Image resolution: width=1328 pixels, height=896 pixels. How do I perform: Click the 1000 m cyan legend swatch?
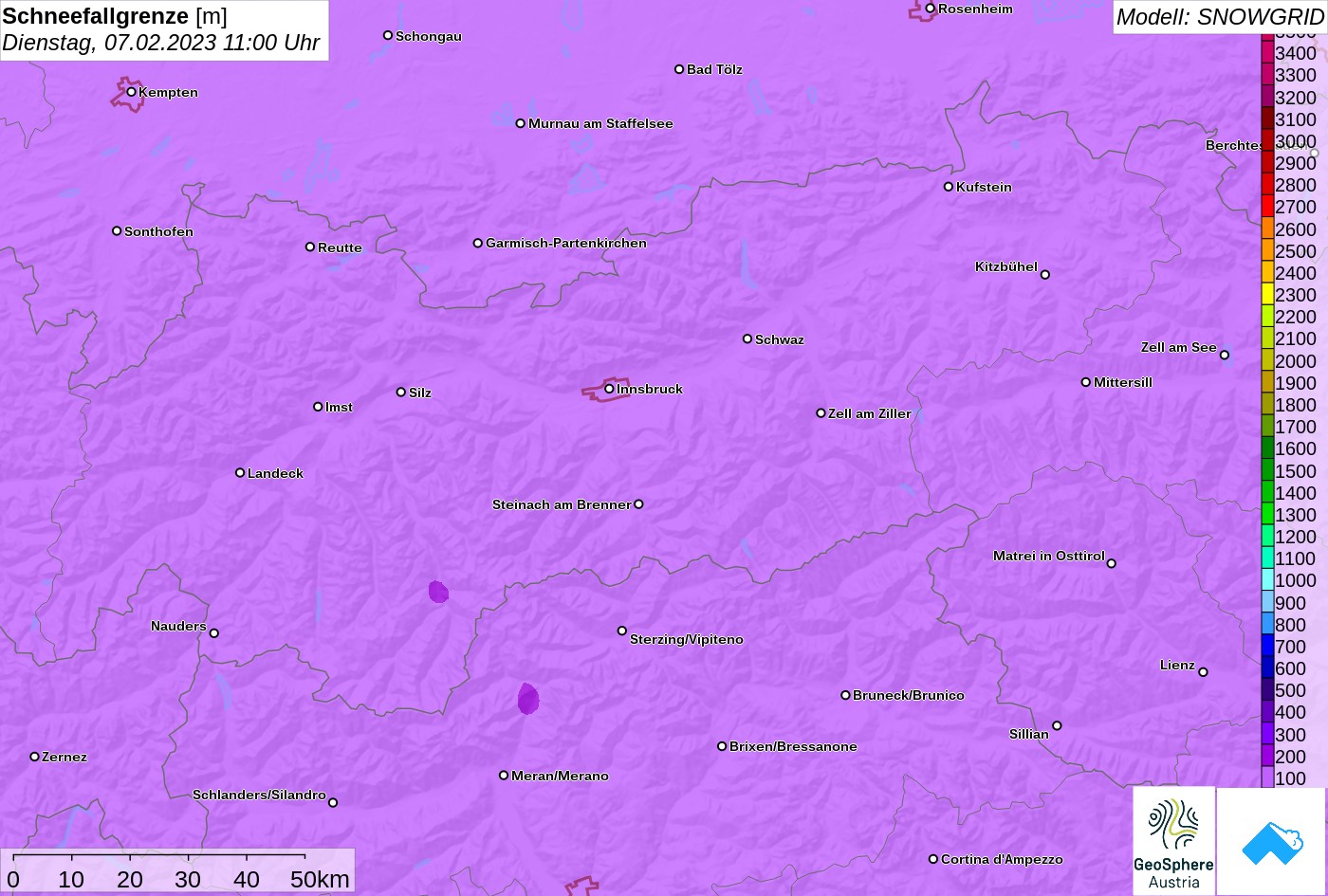click(1267, 580)
